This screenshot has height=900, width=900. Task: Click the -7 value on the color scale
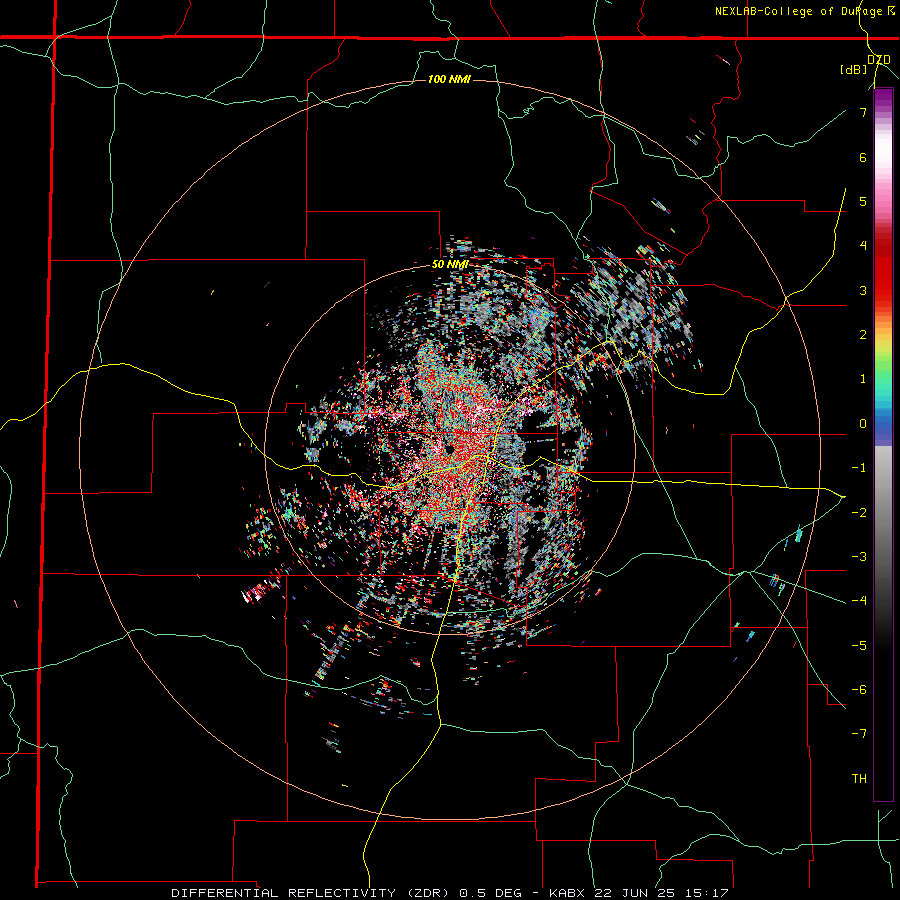coord(859,734)
